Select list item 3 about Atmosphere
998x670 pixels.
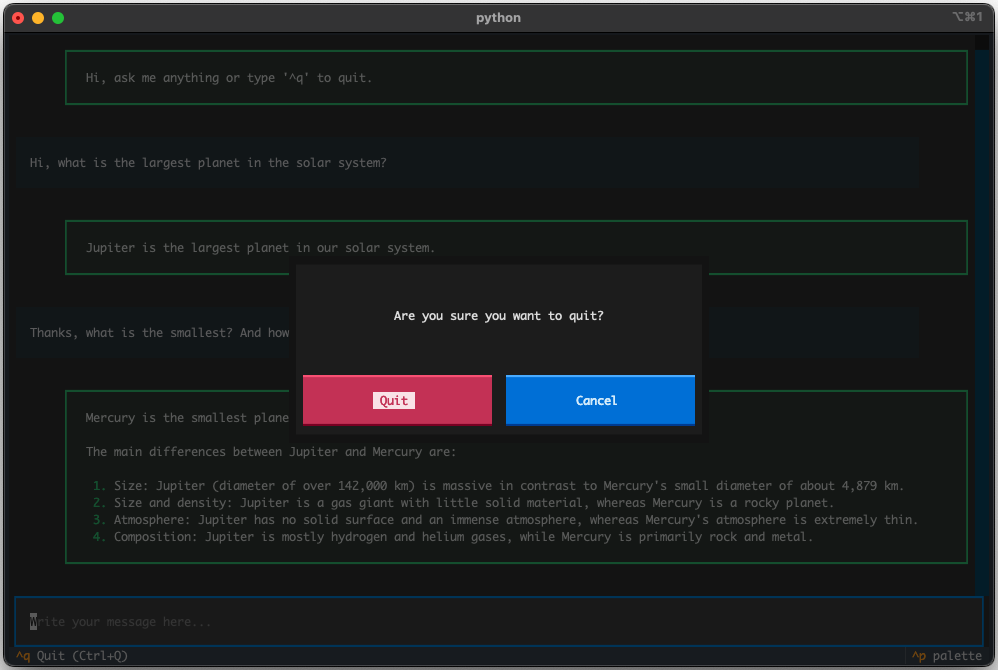click(505, 520)
